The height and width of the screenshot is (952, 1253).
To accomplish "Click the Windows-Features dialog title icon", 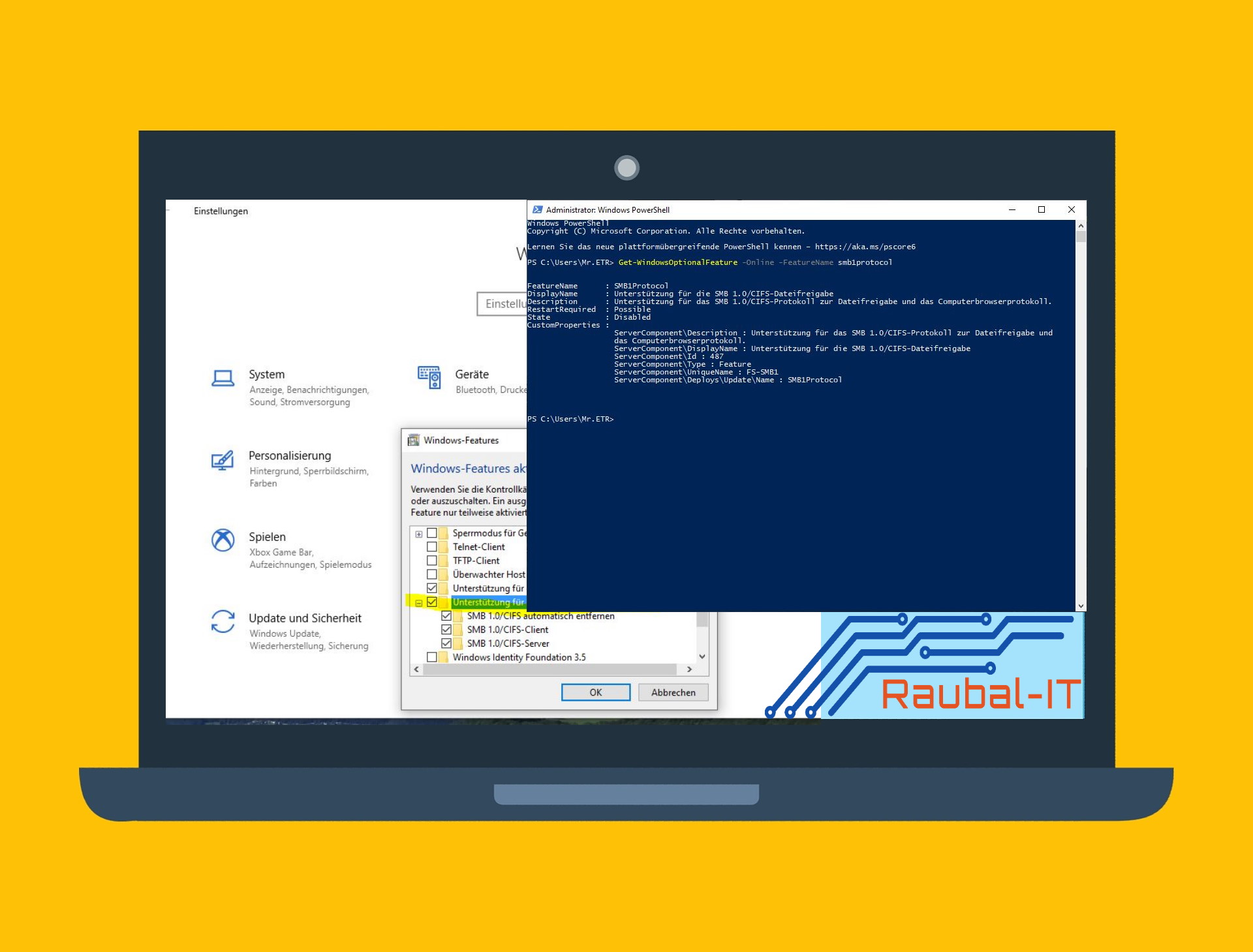I will pos(413,440).
